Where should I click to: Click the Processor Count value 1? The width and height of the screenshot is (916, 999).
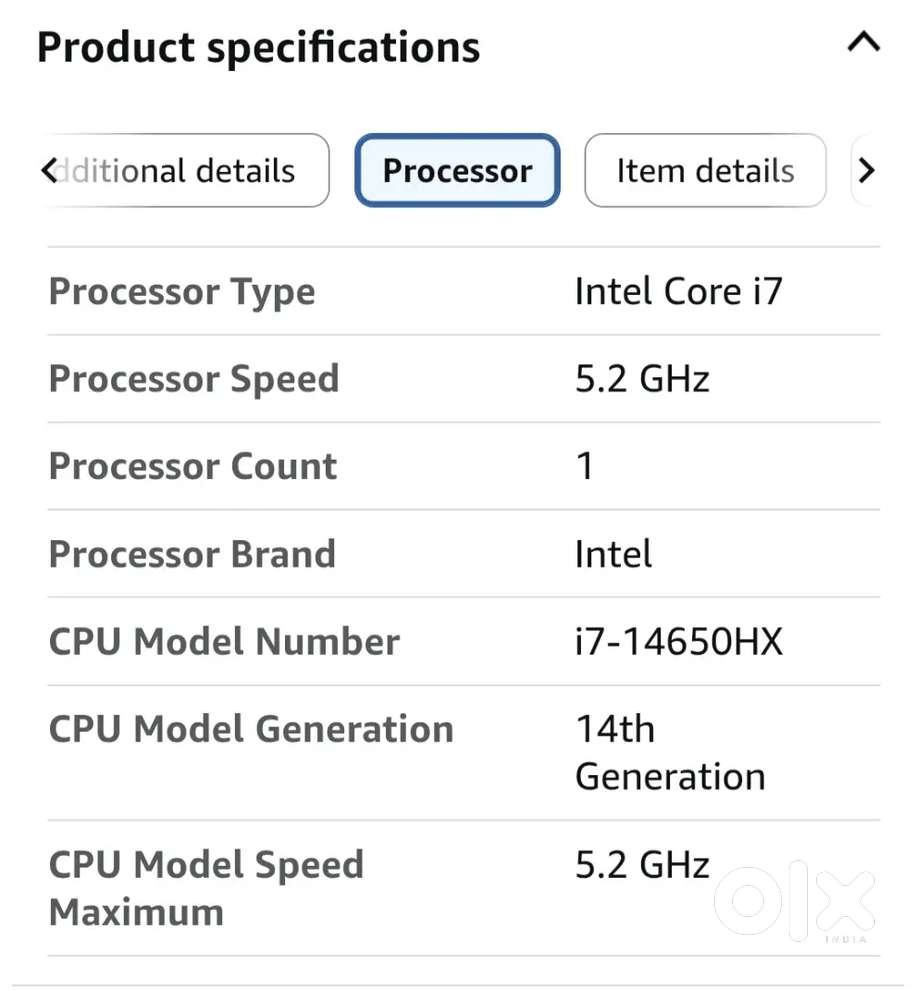coord(585,467)
